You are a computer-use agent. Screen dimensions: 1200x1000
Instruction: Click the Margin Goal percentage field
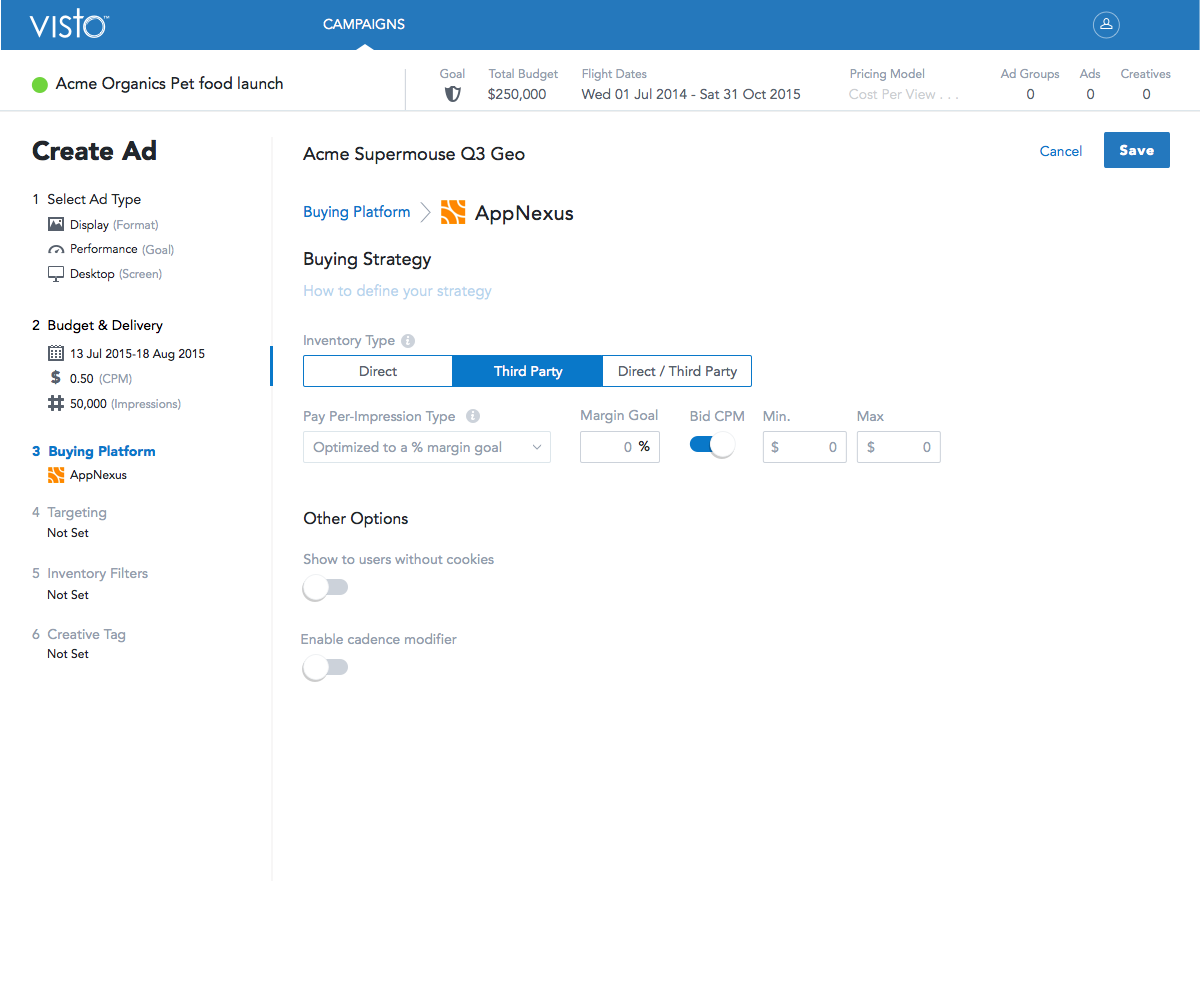(x=610, y=447)
